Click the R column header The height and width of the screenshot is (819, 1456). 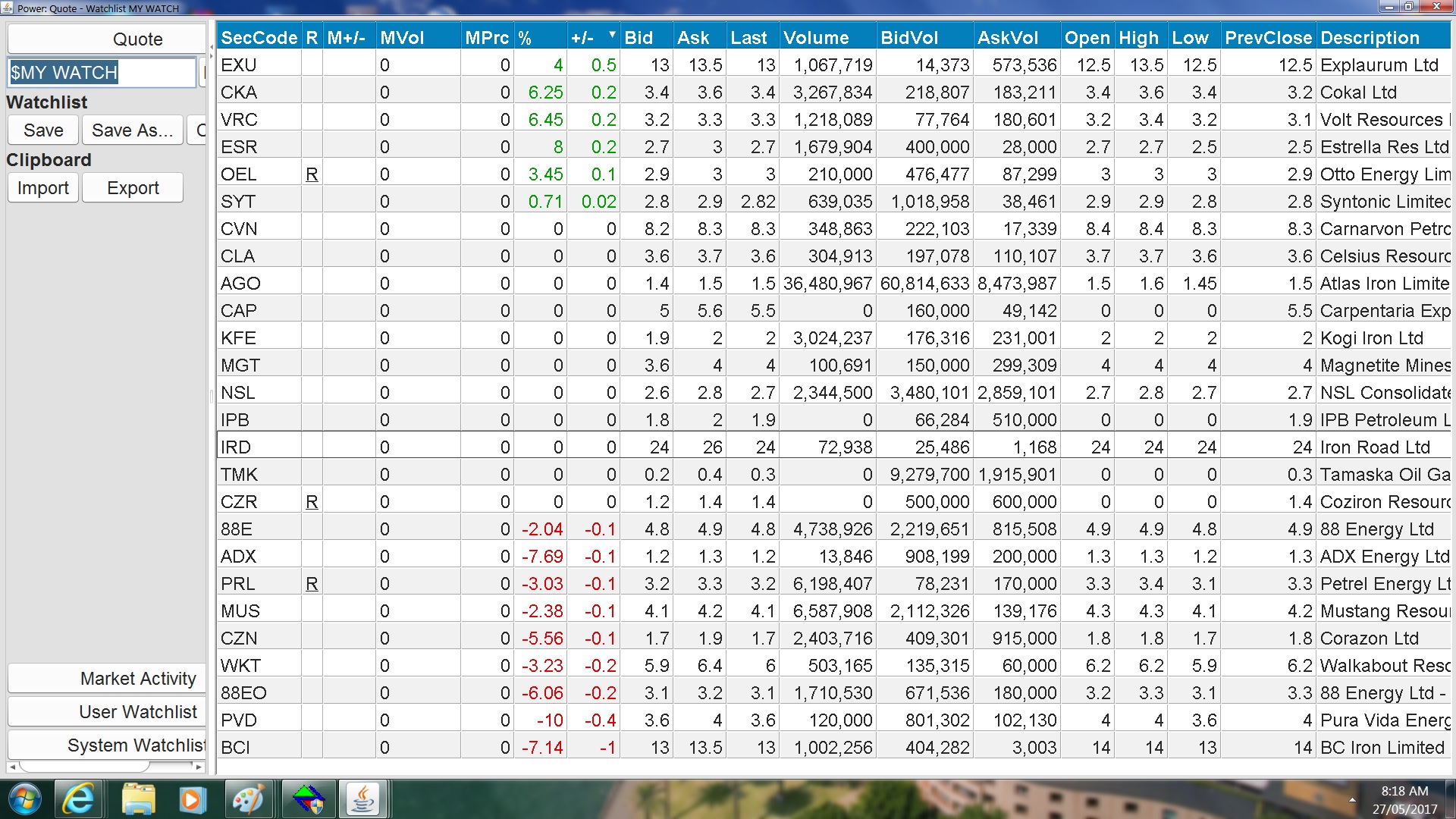coord(312,38)
